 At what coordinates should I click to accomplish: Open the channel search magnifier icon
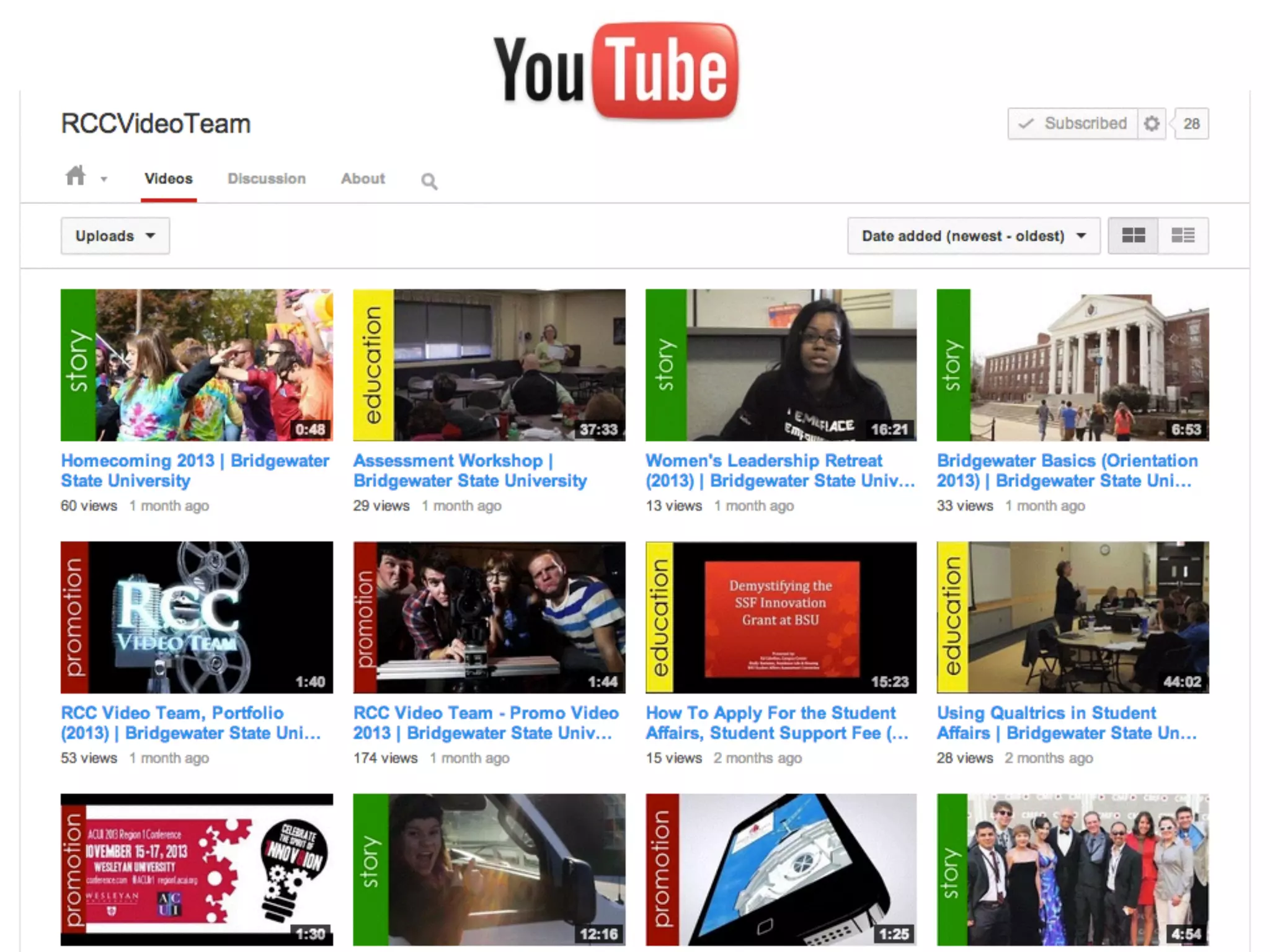(x=429, y=181)
